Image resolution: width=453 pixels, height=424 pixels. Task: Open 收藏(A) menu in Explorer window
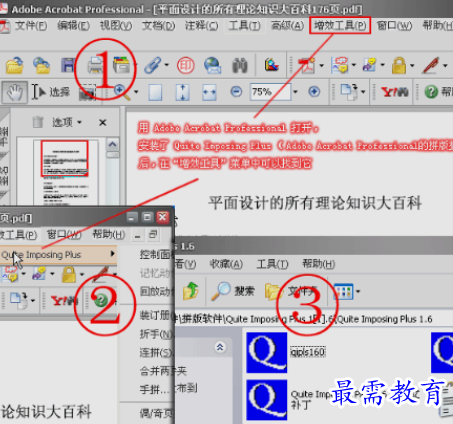click(x=226, y=264)
